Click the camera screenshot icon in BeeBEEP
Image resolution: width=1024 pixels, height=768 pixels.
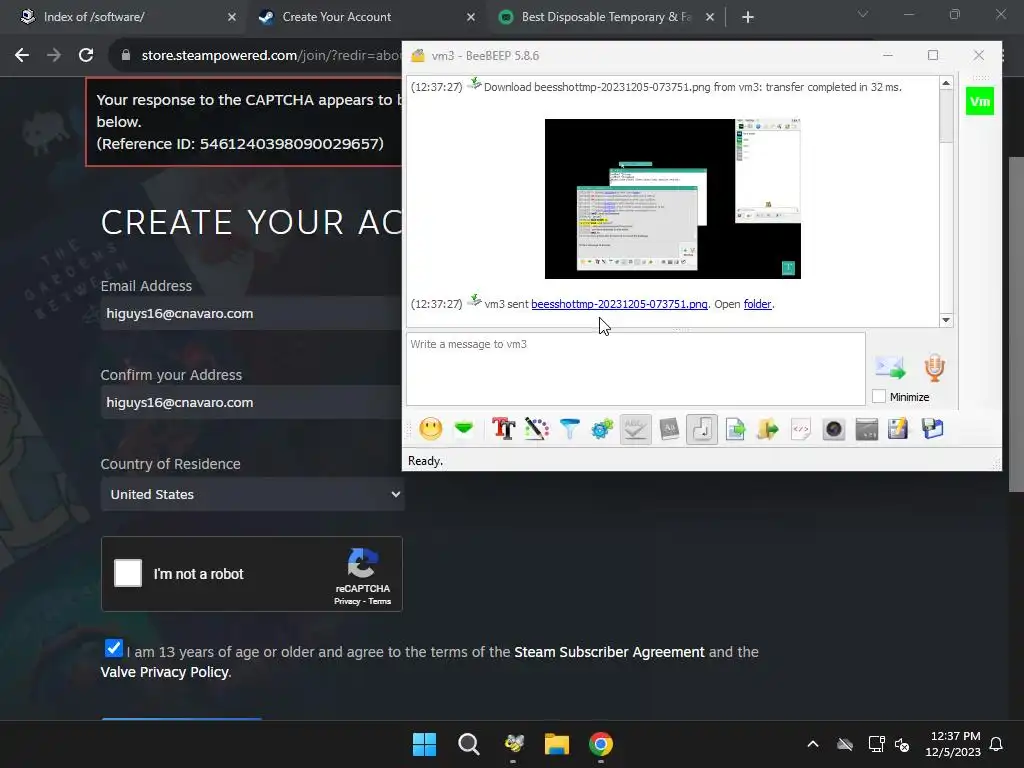[834, 429]
